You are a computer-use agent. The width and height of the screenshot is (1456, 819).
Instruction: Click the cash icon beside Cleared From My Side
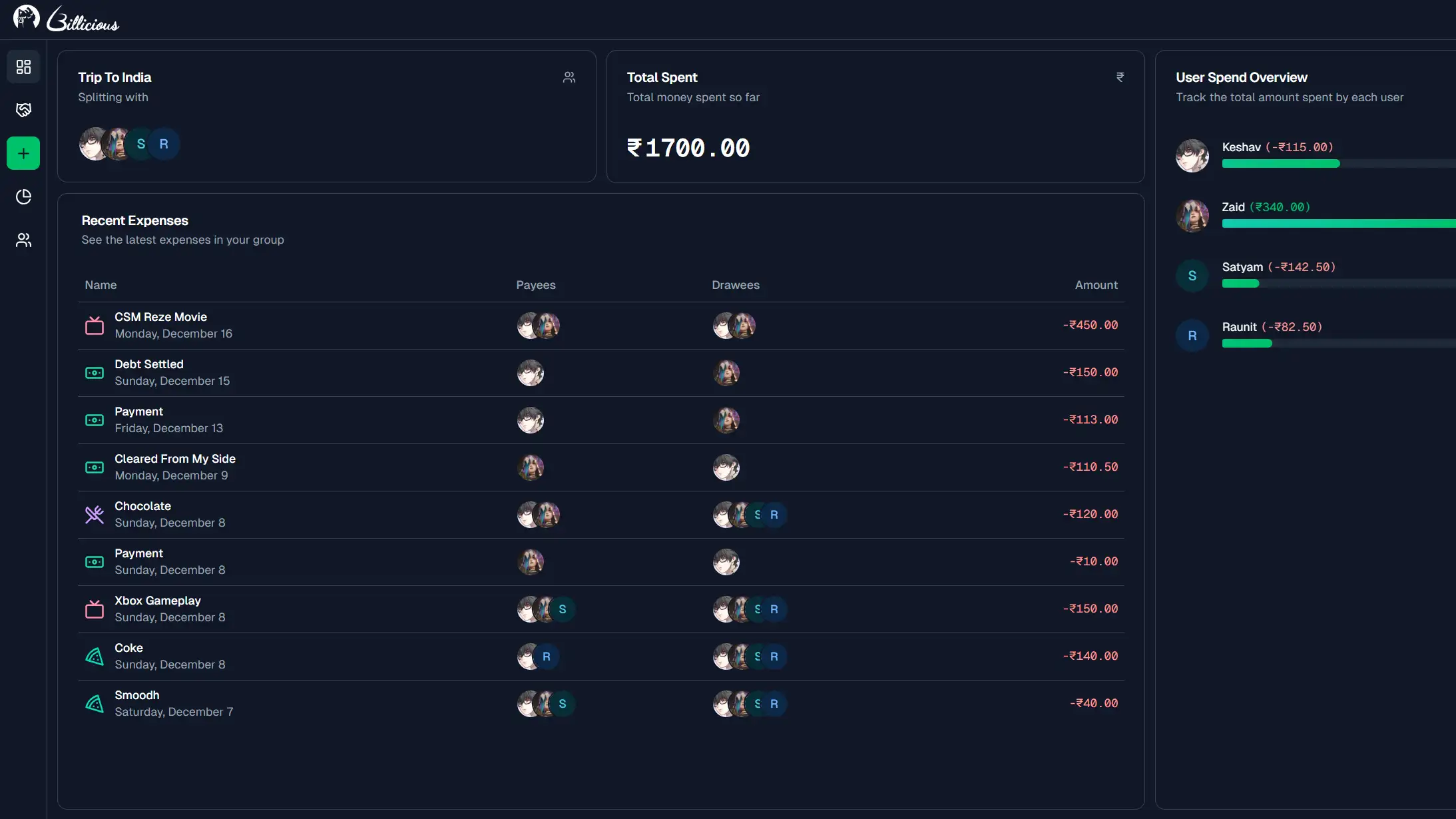[x=95, y=467]
